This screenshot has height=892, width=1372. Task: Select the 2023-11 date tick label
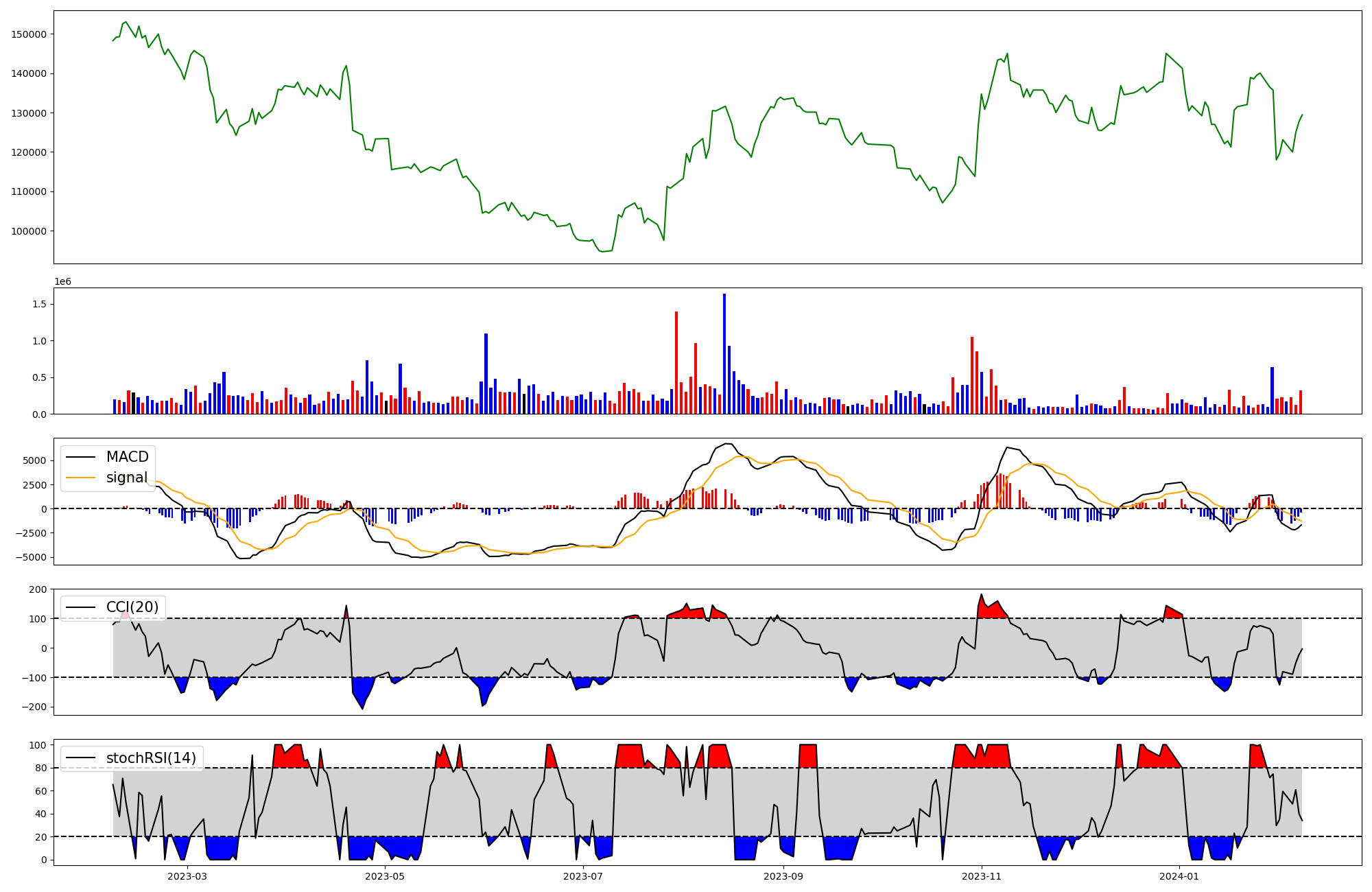tap(982, 876)
